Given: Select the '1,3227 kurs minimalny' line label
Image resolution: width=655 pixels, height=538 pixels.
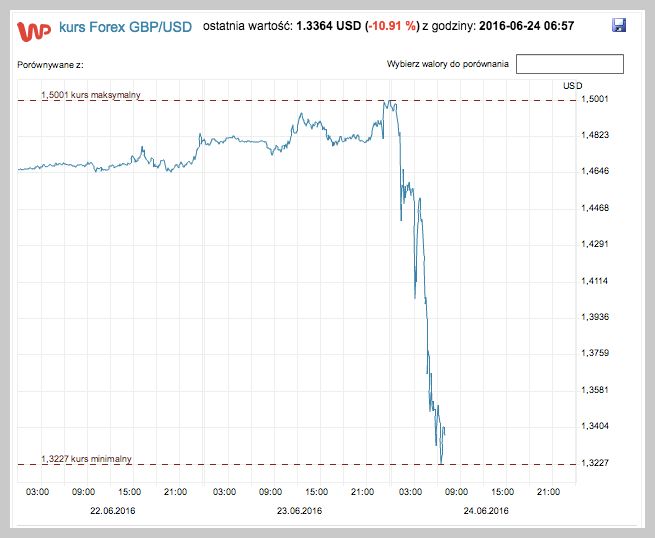Looking at the screenshot, I should 86,458.
